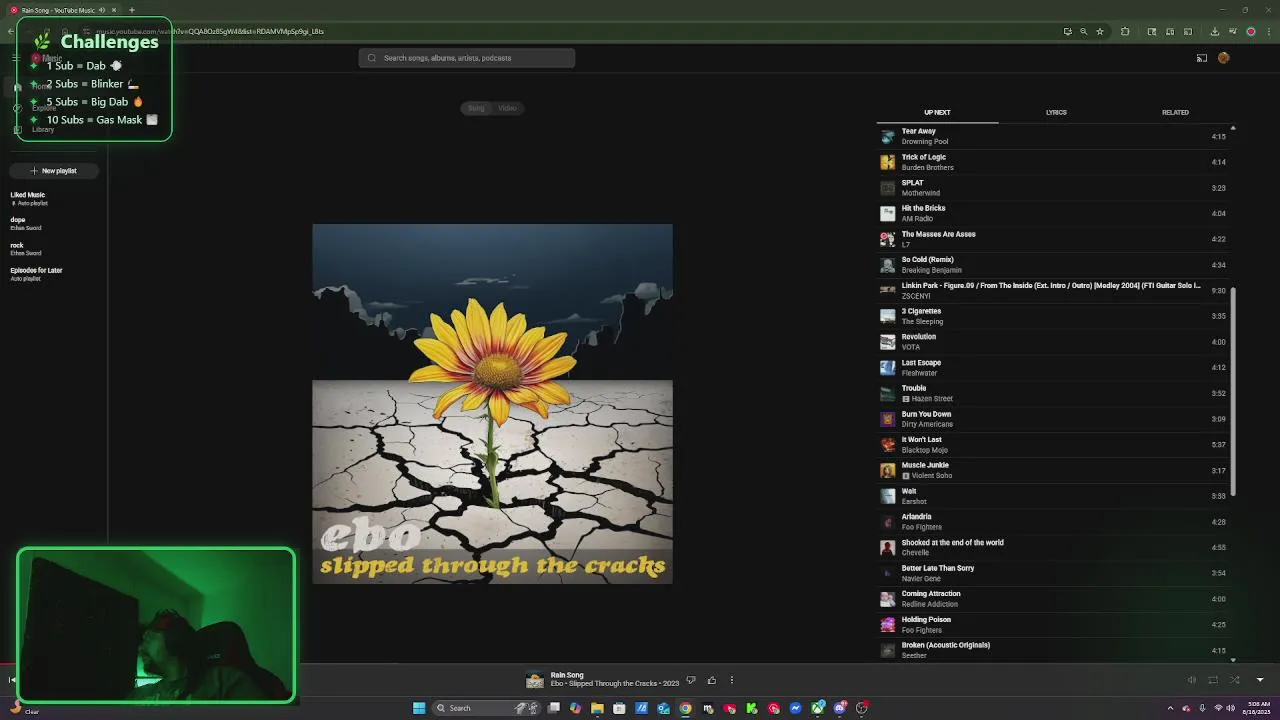
Task: Bookmark this page with the star icon
Action: [1100, 31]
